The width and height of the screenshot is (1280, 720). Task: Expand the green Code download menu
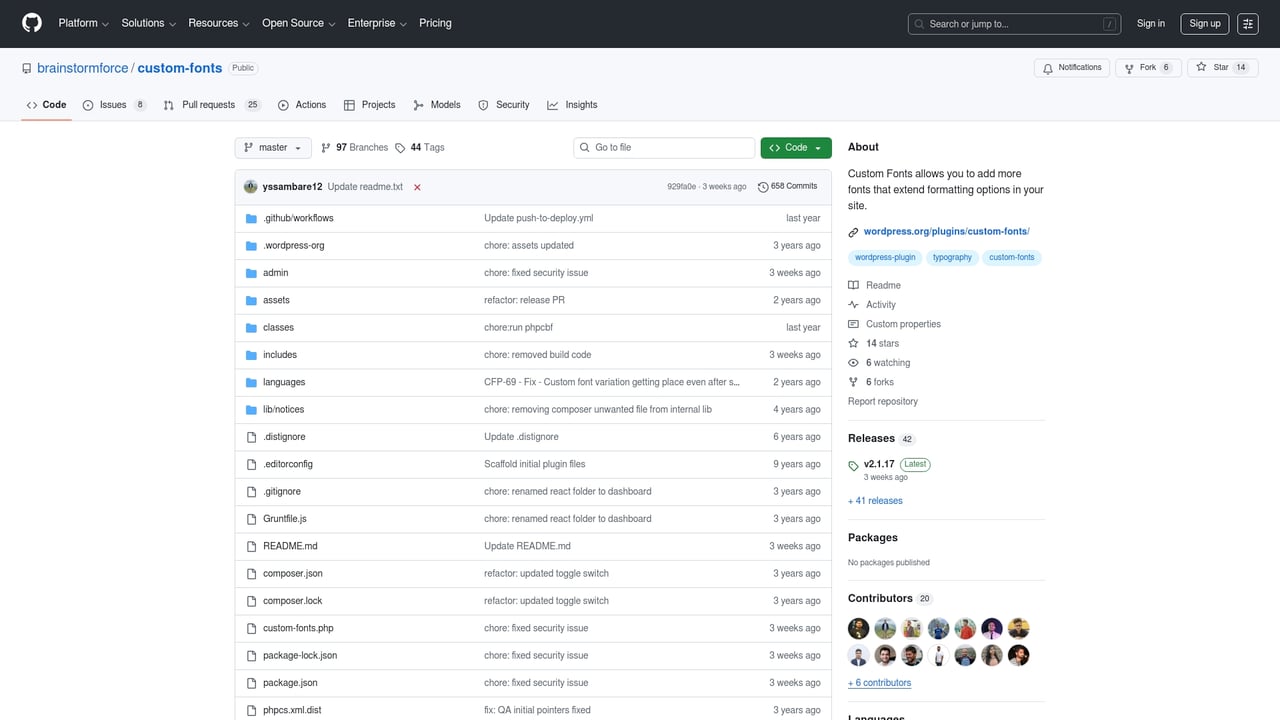[x=795, y=147]
